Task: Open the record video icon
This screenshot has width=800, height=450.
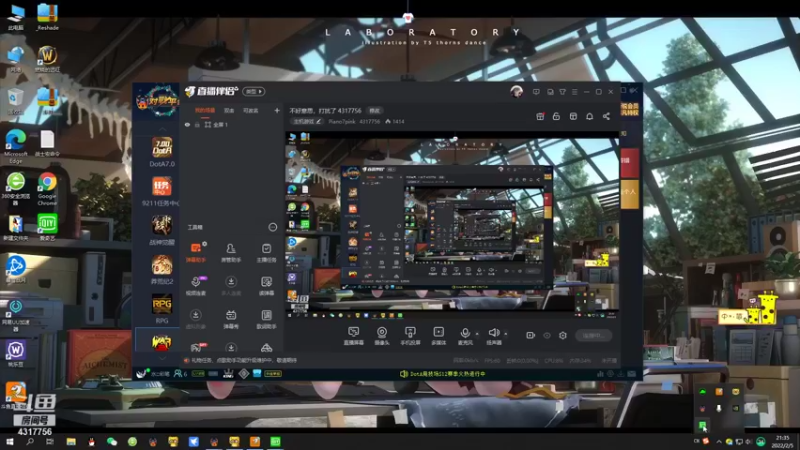Action: pyautogui.click(x=531, y=335)
